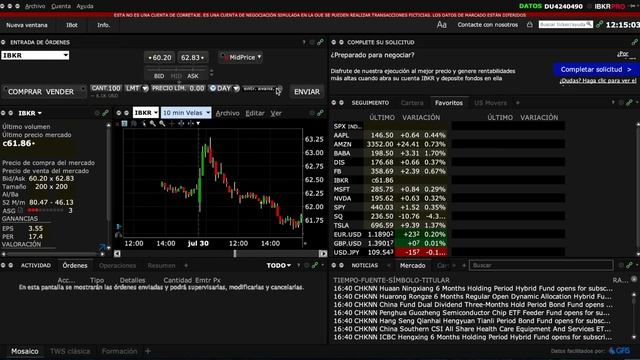Select the first zoom magnifier in chart toolbar
Image resolution: width=640 pixels, height=360 pixels.
pos(153,123)
